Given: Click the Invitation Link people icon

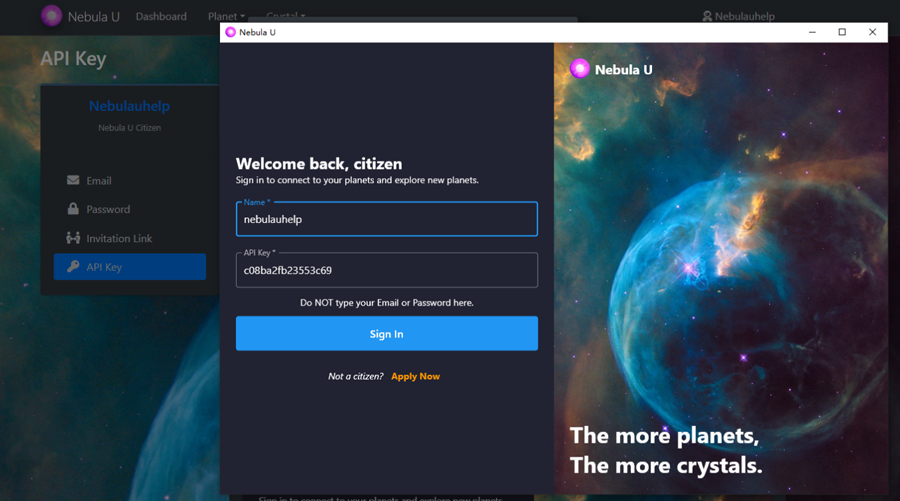Looking at the screenshot, I should (73, 238).
